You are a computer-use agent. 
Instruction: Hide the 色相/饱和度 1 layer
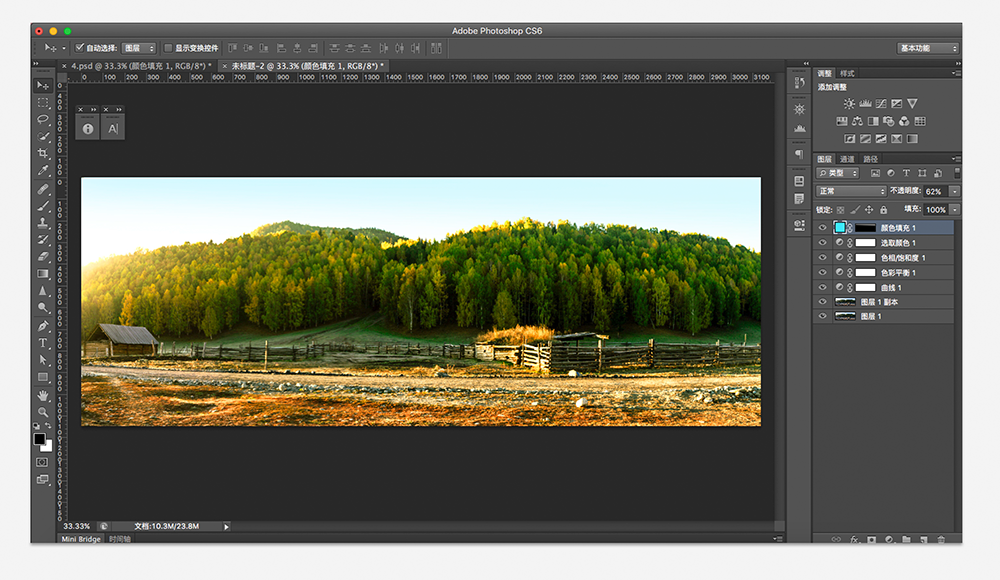tap(822, 258)
